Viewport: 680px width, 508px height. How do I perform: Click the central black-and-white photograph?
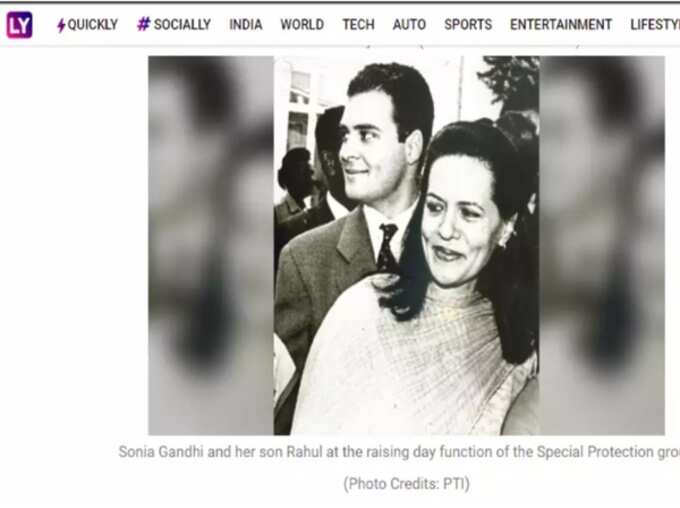point(407,246)
